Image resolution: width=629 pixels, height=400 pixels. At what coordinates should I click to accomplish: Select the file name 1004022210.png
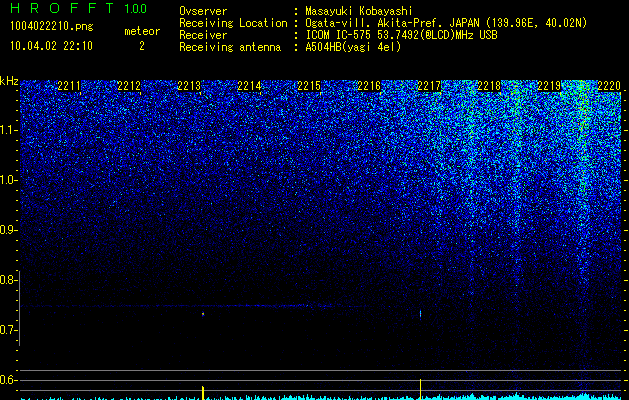point(52,26)
